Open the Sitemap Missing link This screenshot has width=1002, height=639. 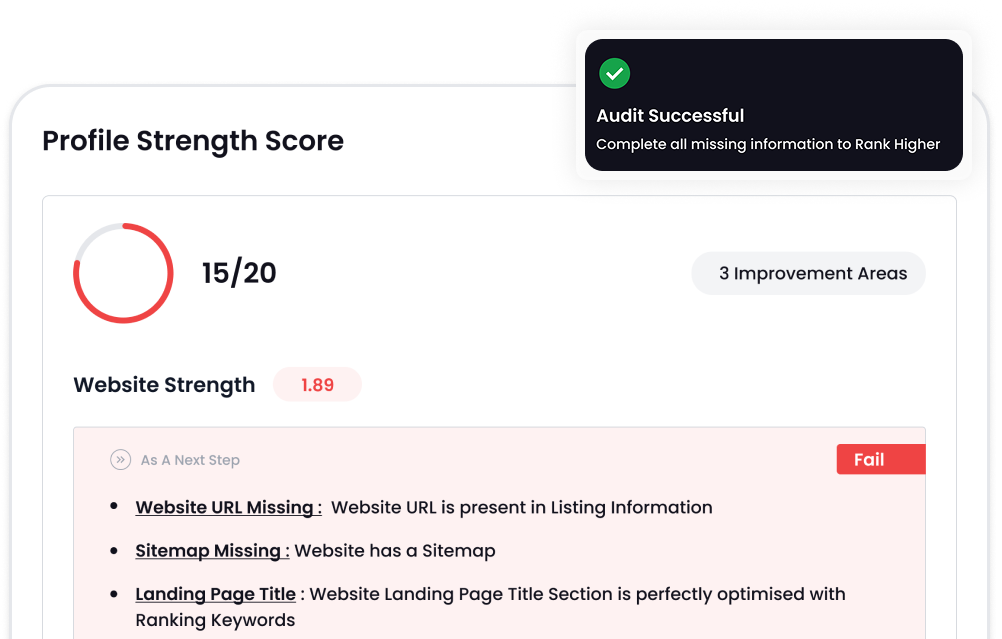pyautogui.click(x=212, y=551)
